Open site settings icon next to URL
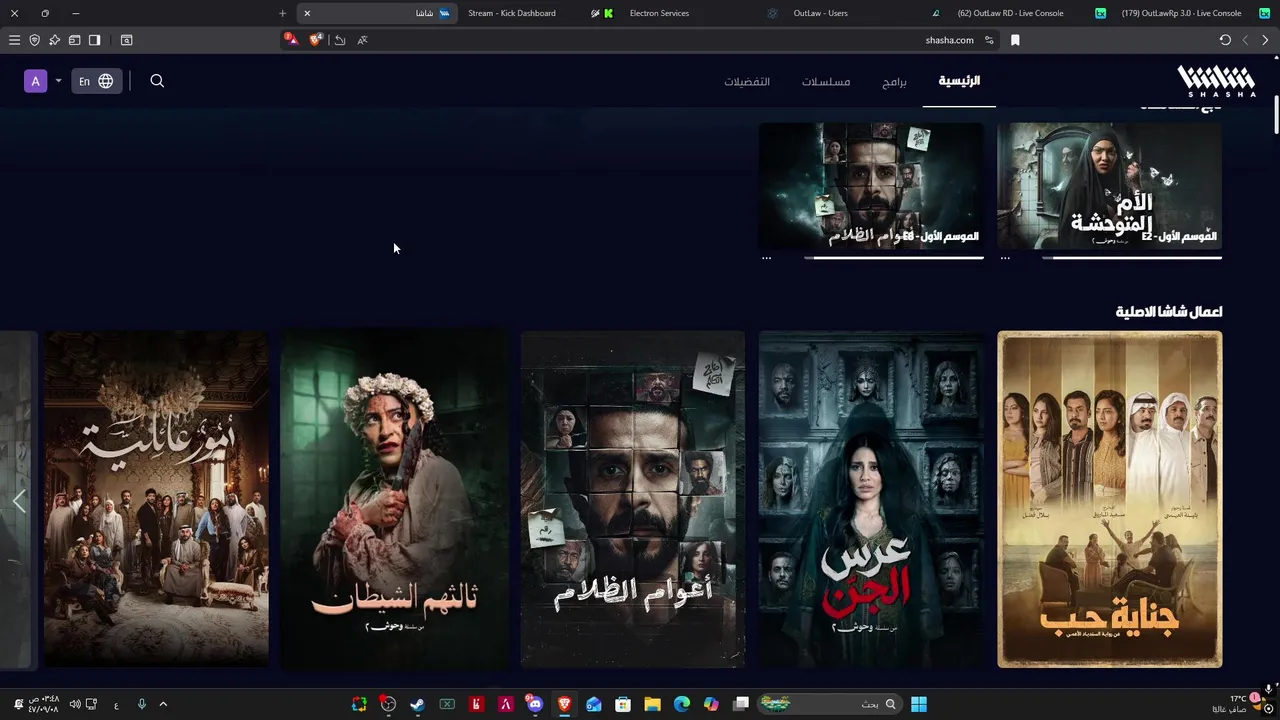Screen dimensions: 1280x720 click(x=989, y=40)
